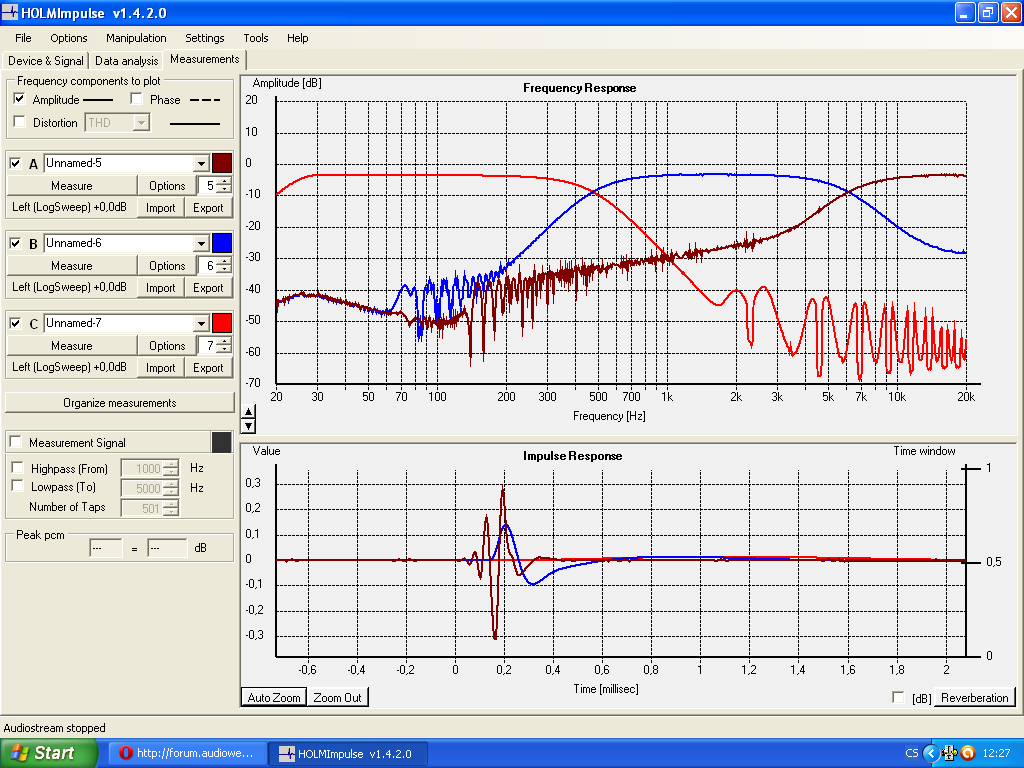
Task: Click Export button for measurement B
Action: (x=208, y=287)
